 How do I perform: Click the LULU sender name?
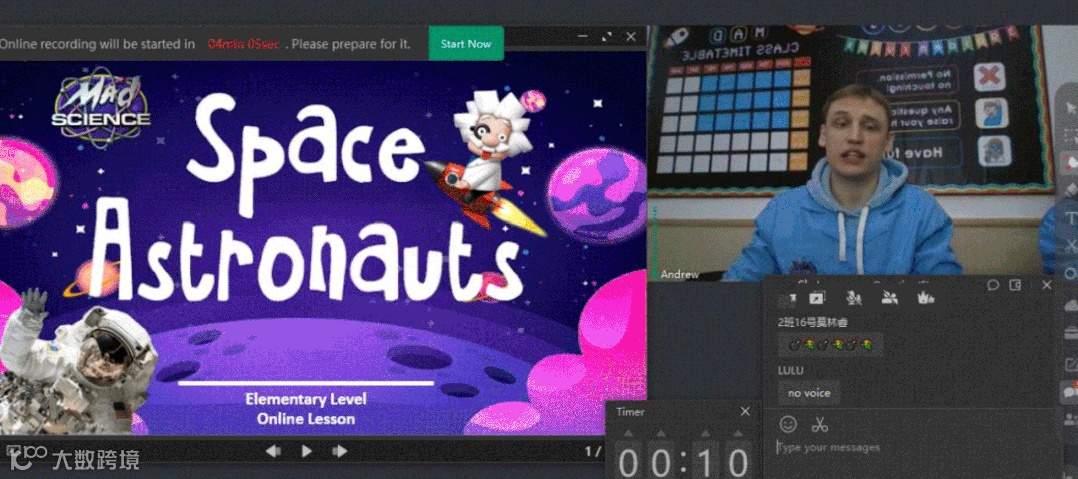coord(791,371)
